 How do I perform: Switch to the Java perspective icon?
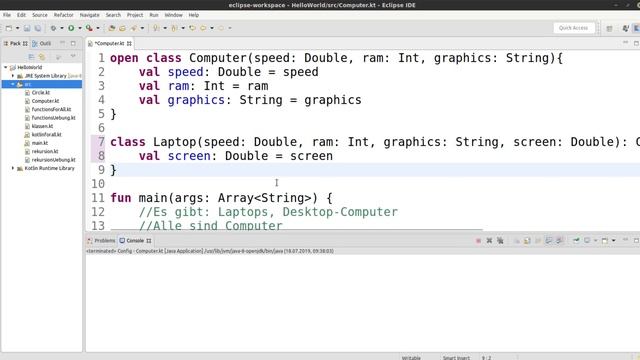(x=626, y=28)
